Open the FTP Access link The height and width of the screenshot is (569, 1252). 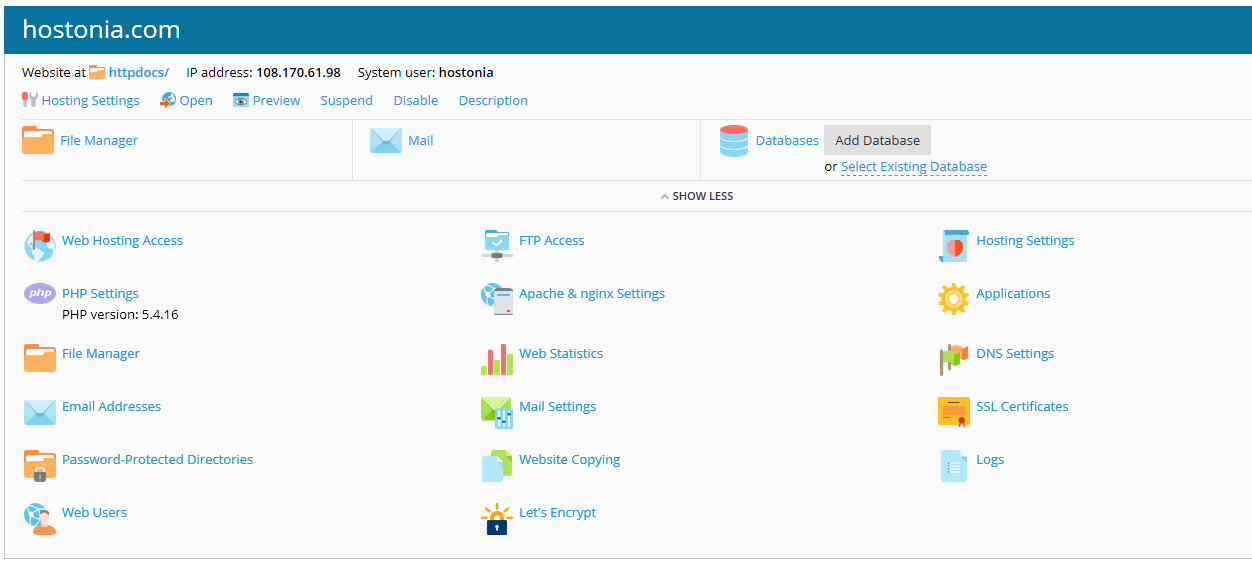(552, 240)
